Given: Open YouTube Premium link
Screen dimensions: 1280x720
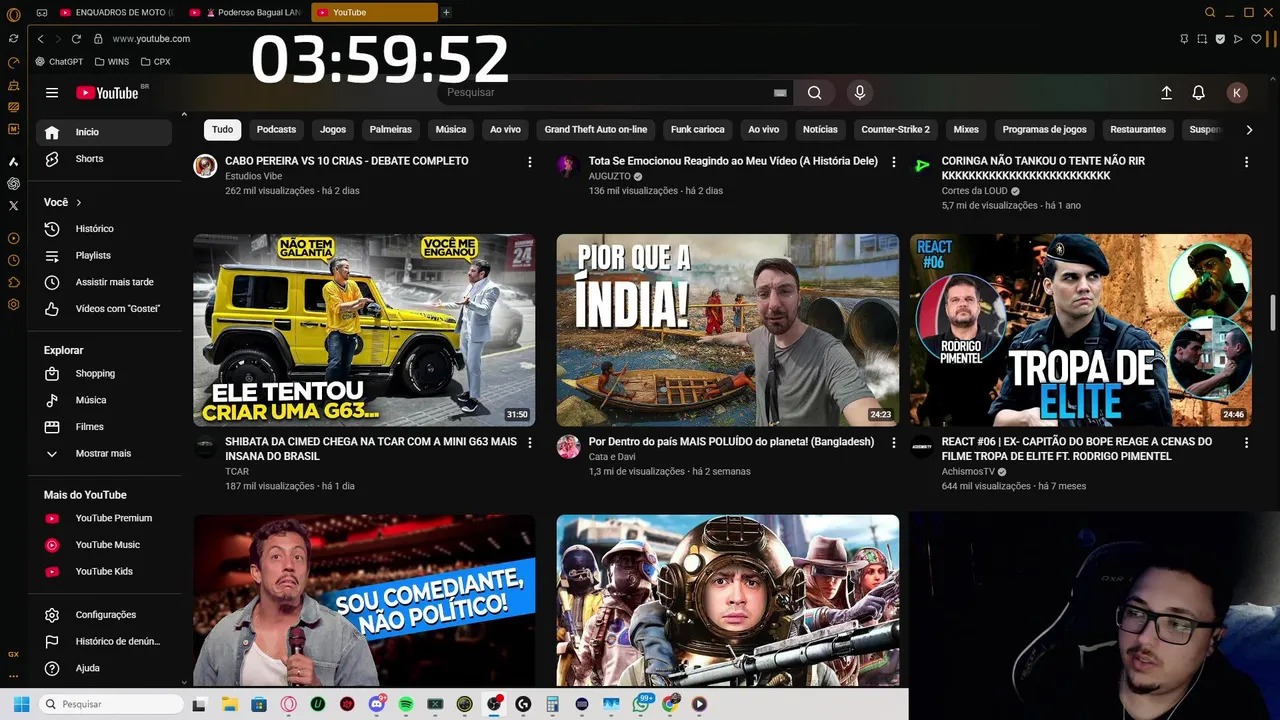Looking at the screenshot, I should point(104,518).
